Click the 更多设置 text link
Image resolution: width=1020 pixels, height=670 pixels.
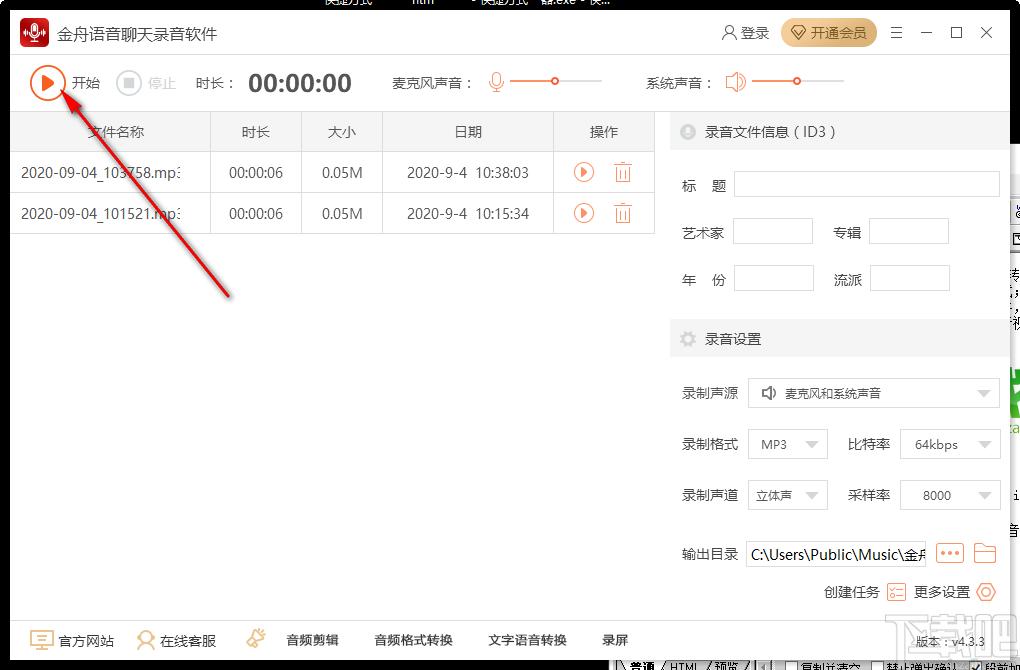click(x=942, y=592)
